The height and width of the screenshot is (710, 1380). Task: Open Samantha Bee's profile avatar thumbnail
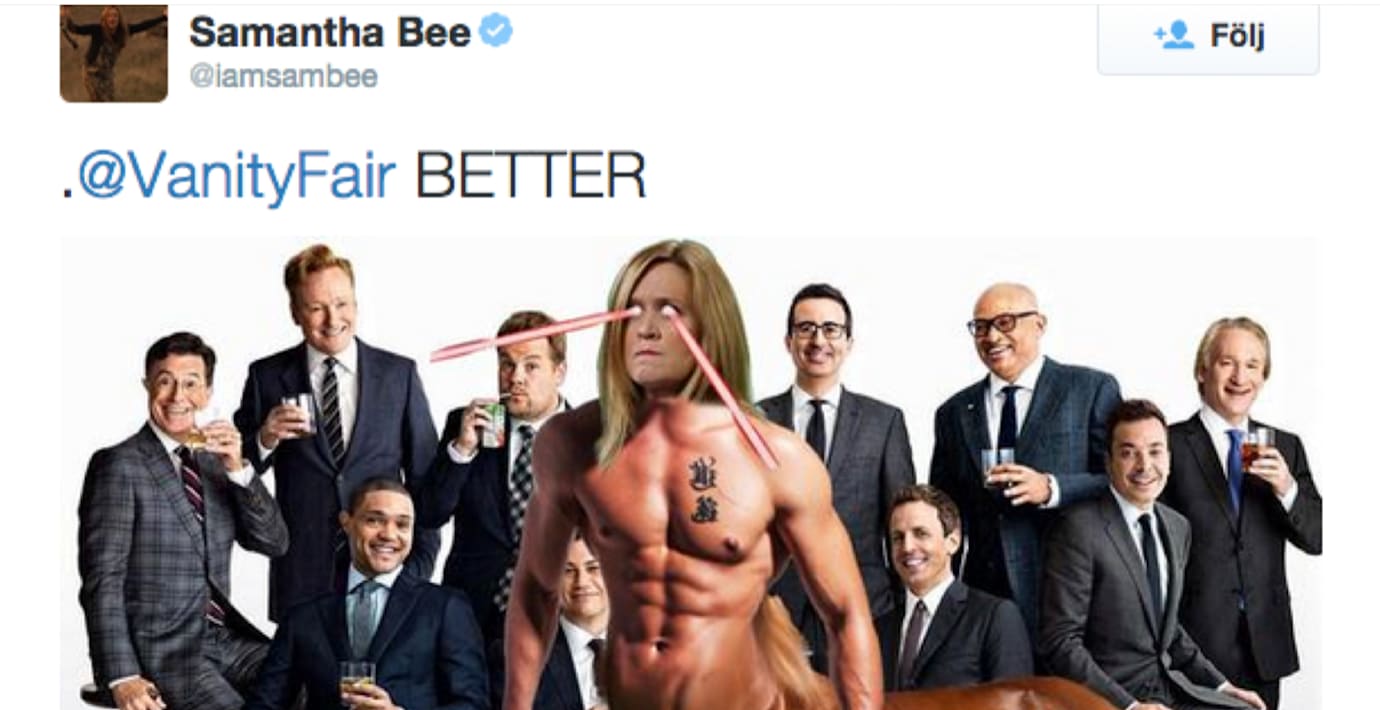click(x=113, y=52)
